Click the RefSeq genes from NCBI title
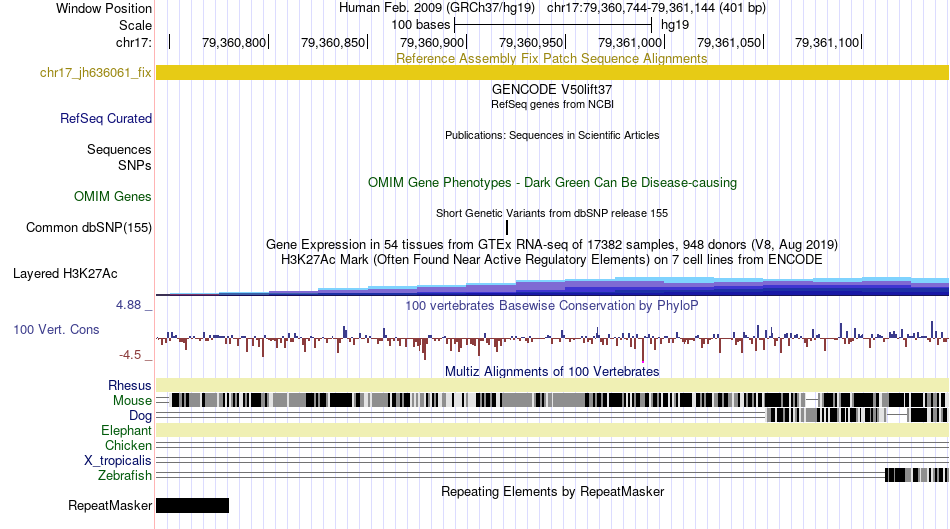The image size is (950, 529). coord(552,104)
